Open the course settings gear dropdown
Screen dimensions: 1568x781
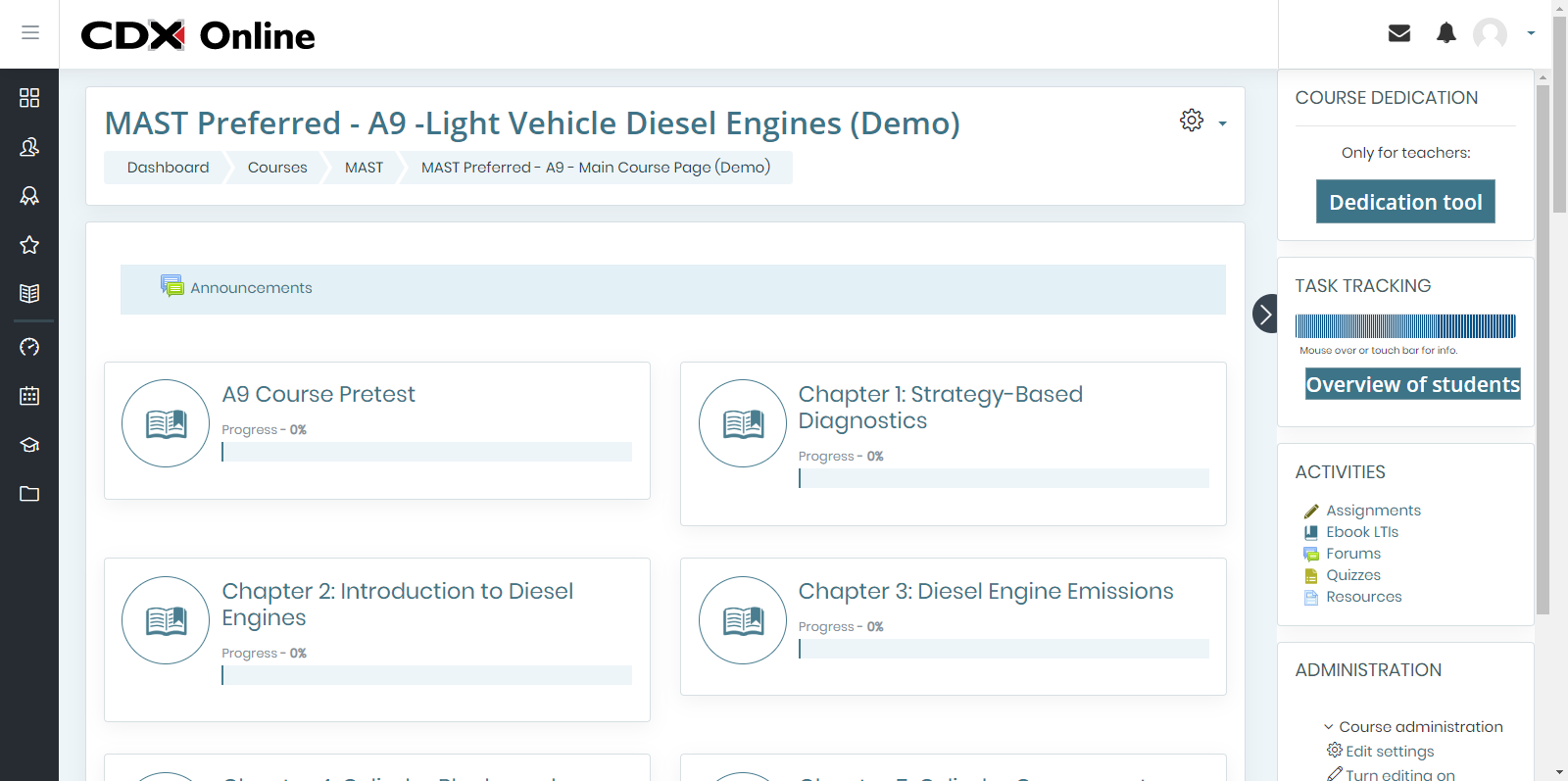[x=1202, y=122]
